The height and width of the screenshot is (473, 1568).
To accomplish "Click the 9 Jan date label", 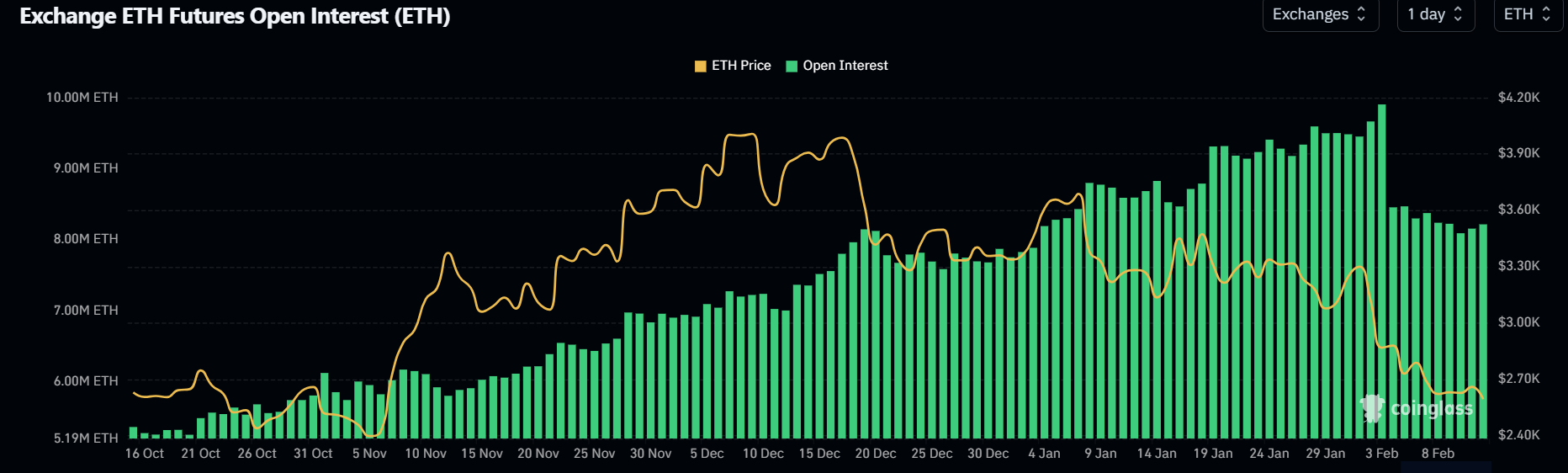I will pos(1100,454).
